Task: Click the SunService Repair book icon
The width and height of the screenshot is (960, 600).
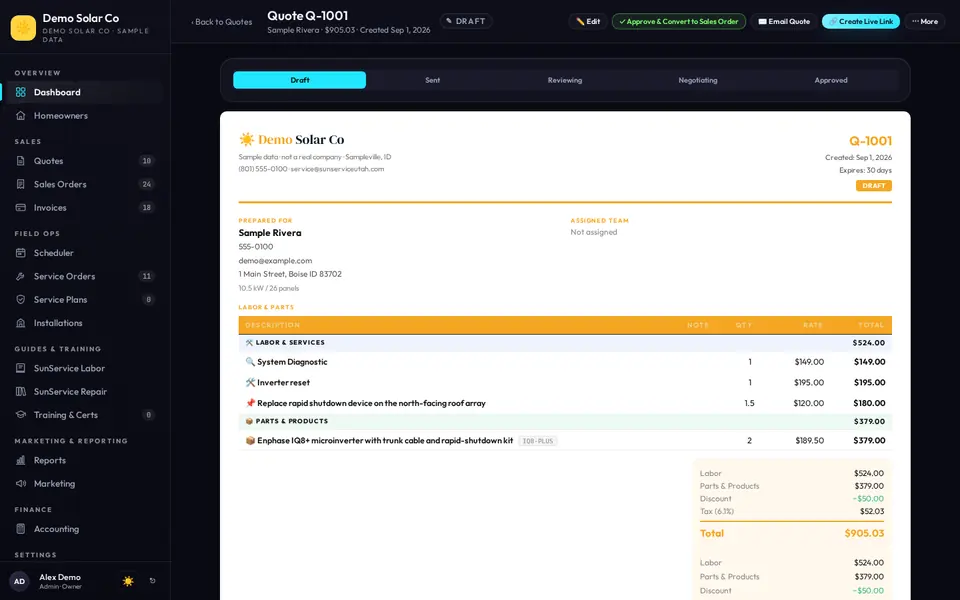Action: click(21, 391)
